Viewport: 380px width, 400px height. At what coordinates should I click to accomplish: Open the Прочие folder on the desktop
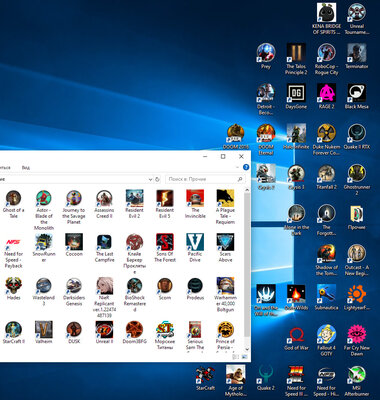pyautogui.click(x=357, y=217)
